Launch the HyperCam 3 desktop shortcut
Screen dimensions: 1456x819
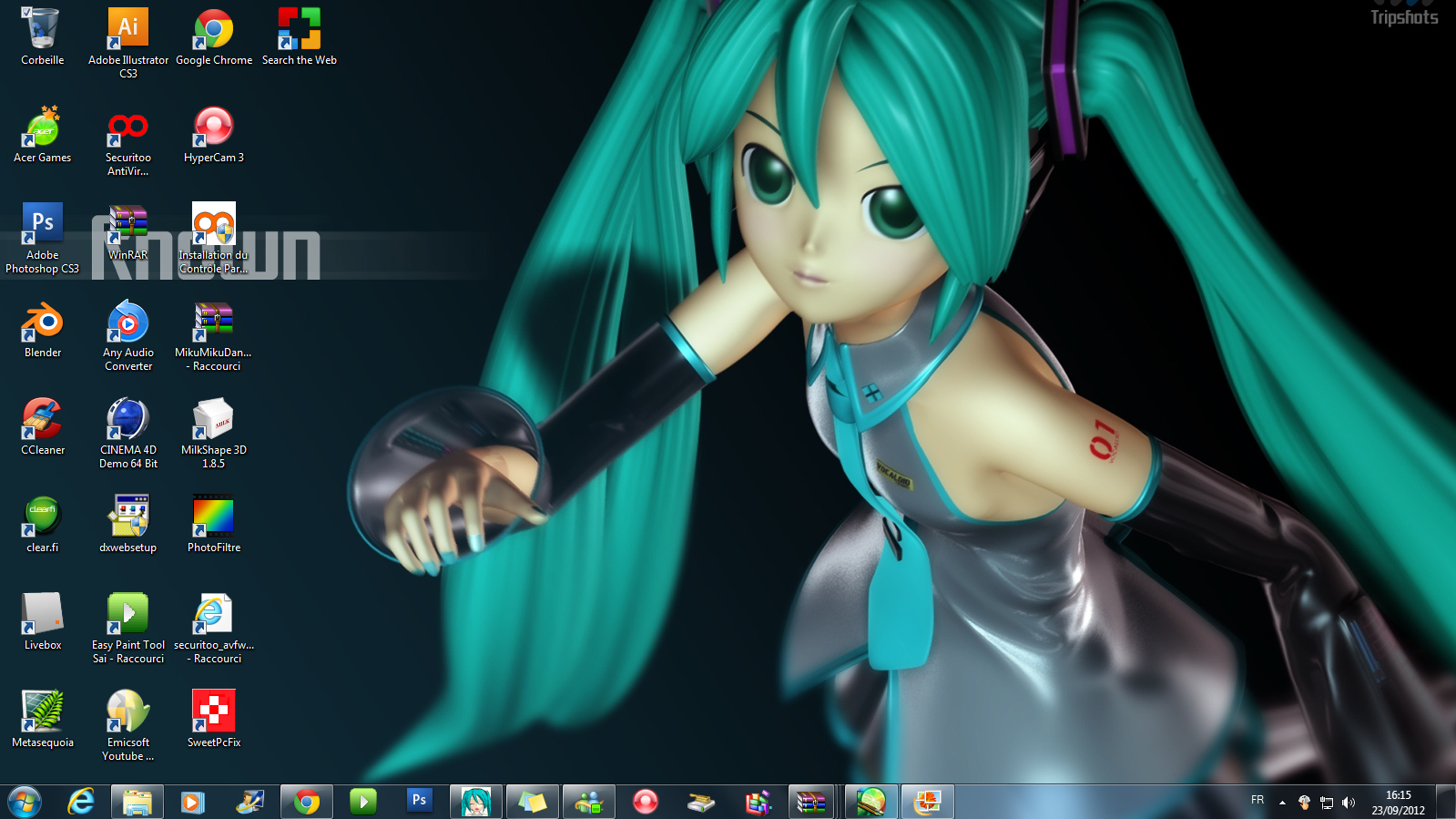214,135
